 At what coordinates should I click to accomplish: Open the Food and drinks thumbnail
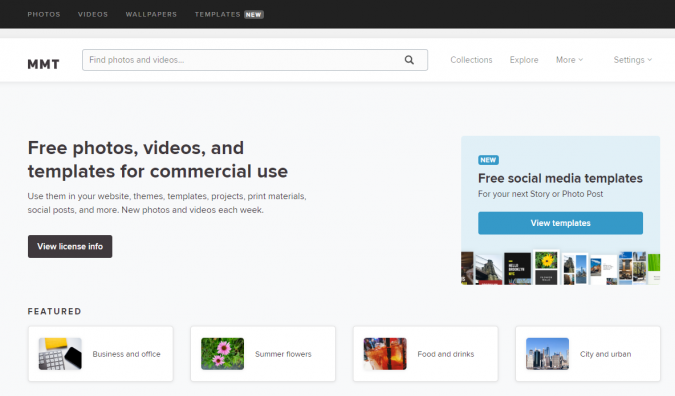(x=385, y=354)
